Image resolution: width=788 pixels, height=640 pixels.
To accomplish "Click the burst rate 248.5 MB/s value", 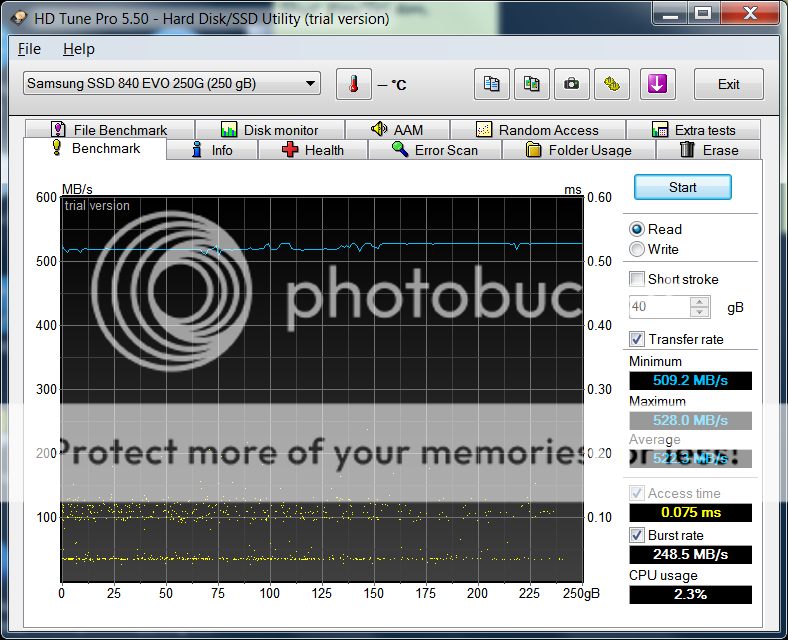I will 691,554.
